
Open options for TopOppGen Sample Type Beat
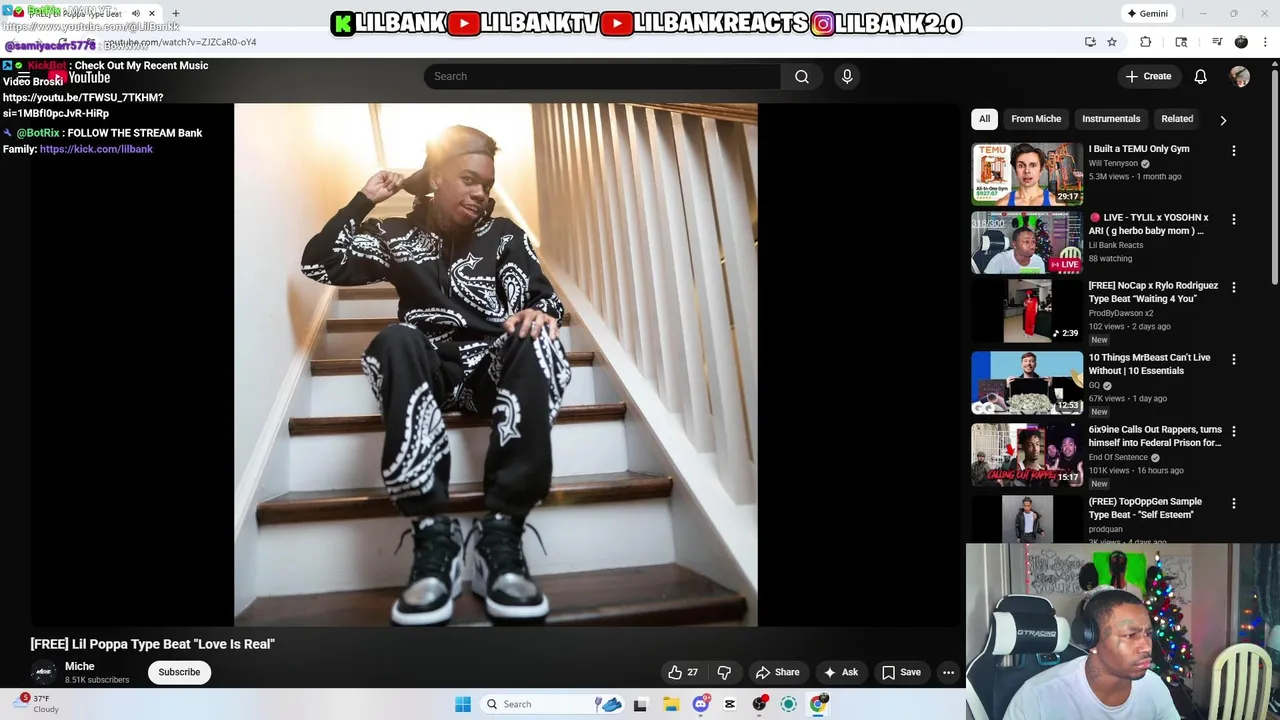1233,503
